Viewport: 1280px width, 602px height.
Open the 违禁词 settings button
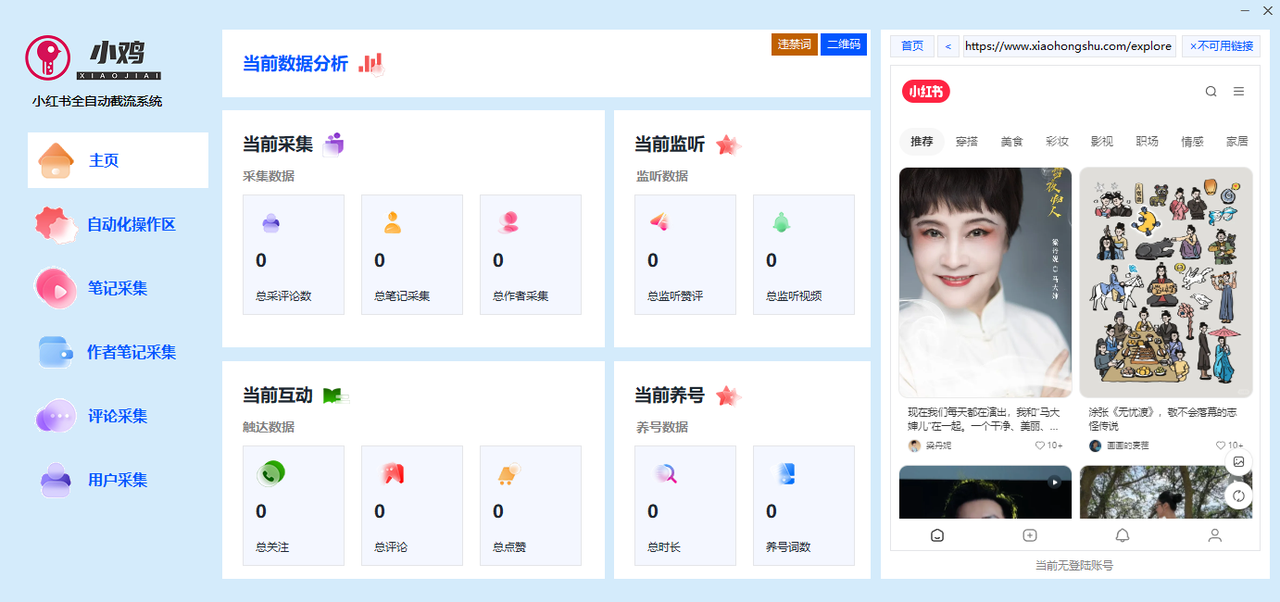[793, 44]
